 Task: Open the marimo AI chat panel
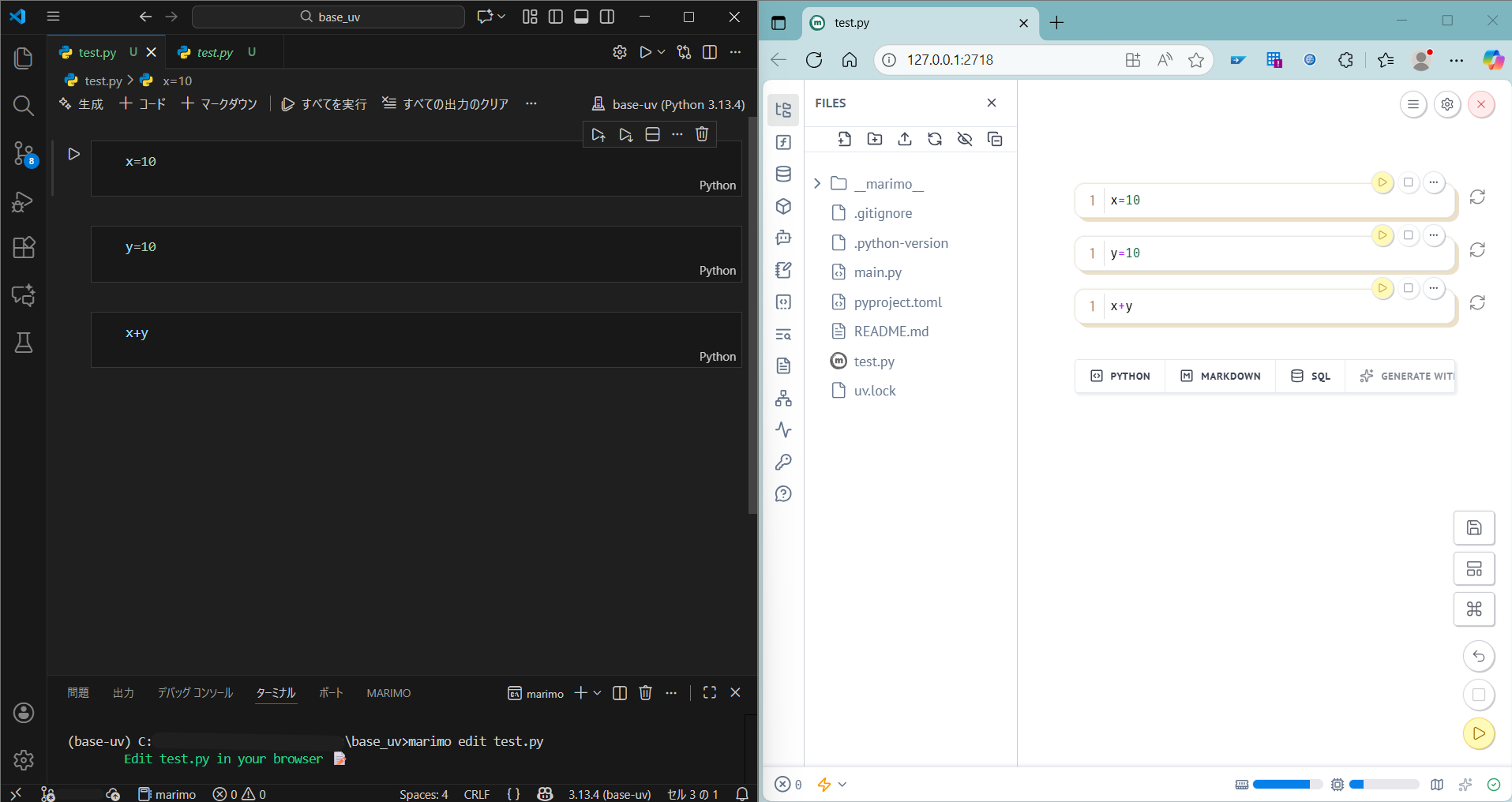click(783, 238)
